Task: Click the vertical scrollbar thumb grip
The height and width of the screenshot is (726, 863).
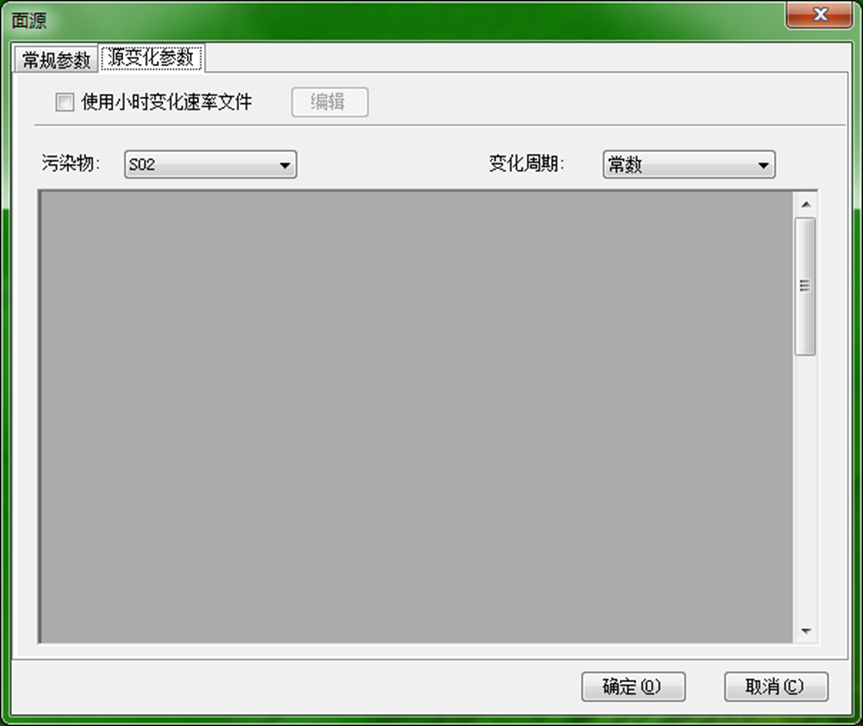Action: tap(805, 286)
